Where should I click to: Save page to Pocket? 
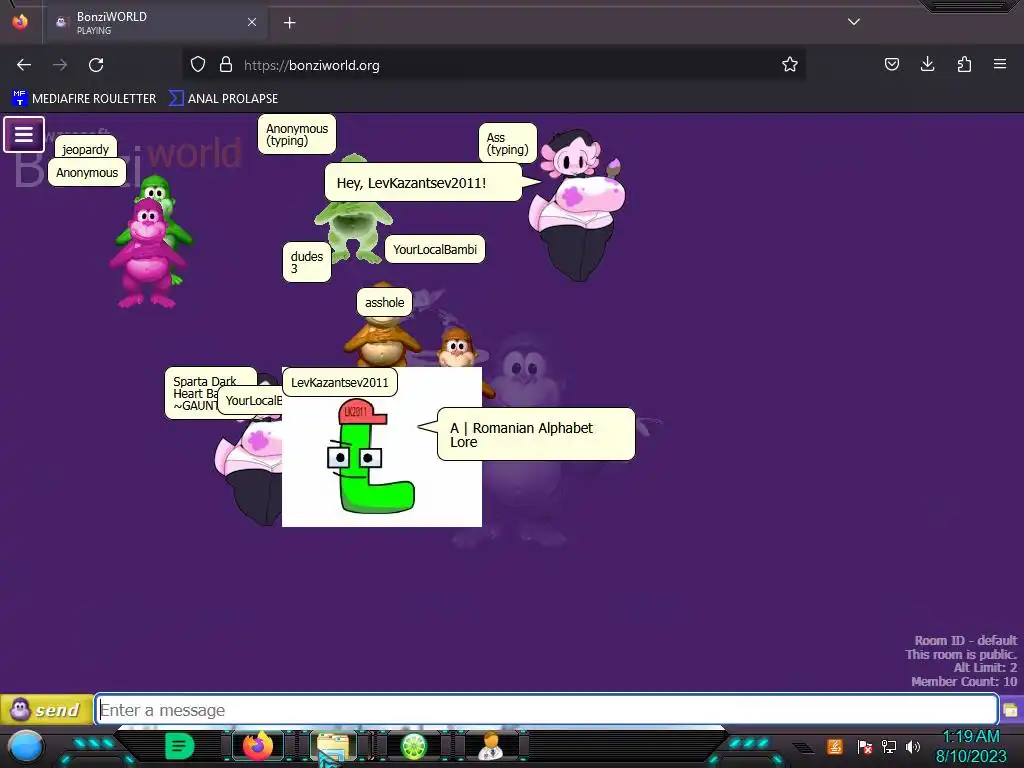(891, 65)
